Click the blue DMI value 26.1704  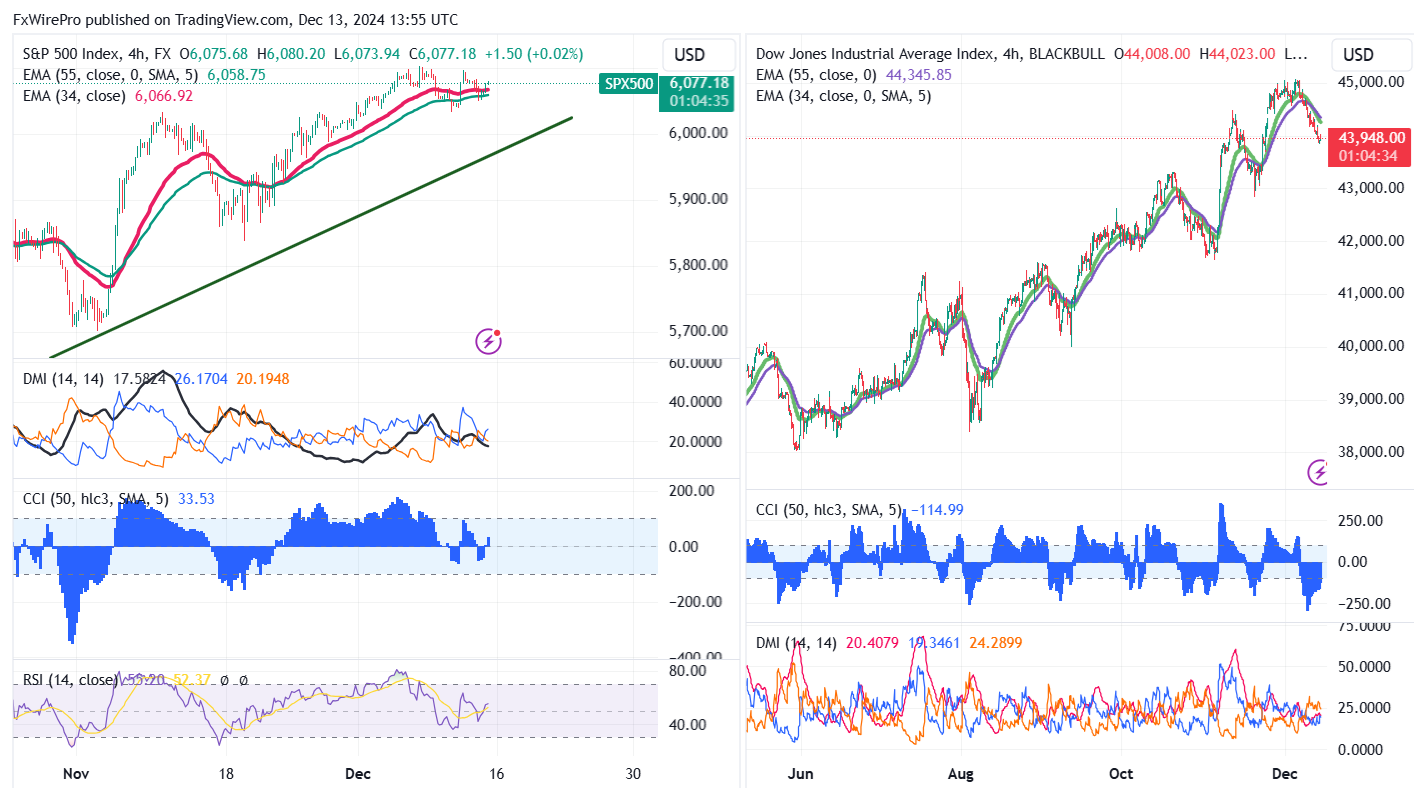(201, 379)
